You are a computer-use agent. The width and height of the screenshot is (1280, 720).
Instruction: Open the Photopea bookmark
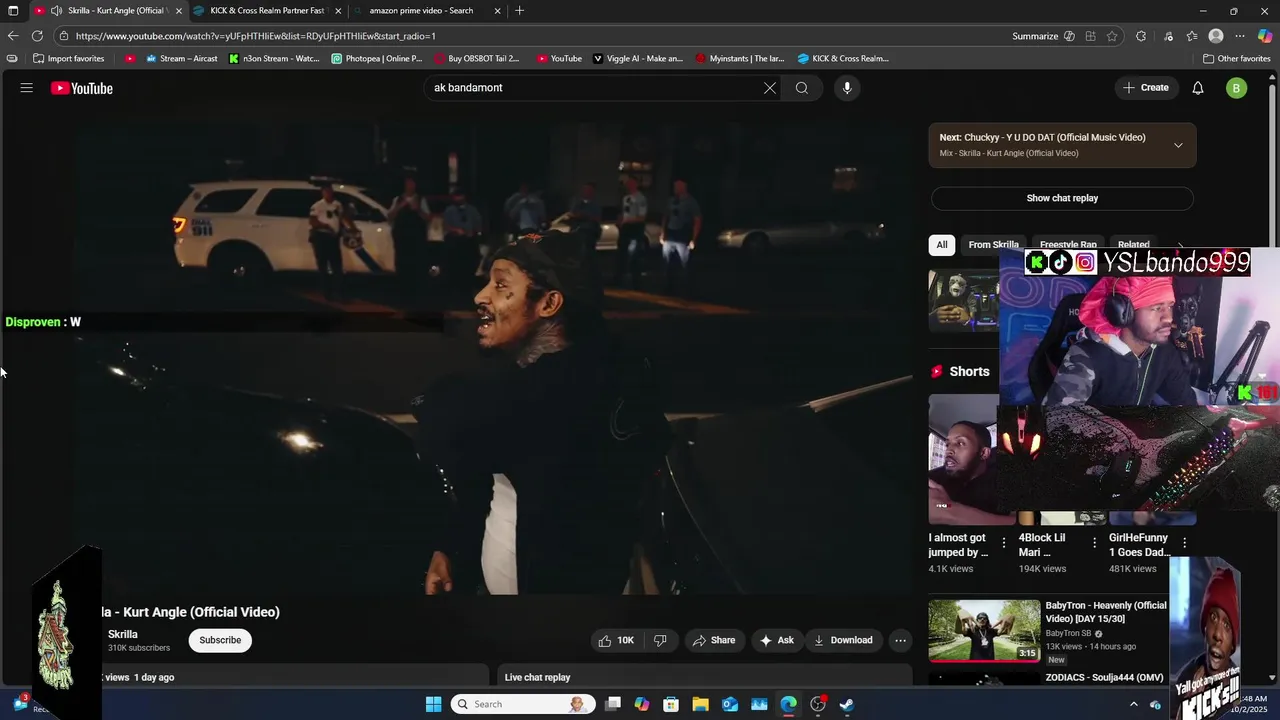click(377, 59)
